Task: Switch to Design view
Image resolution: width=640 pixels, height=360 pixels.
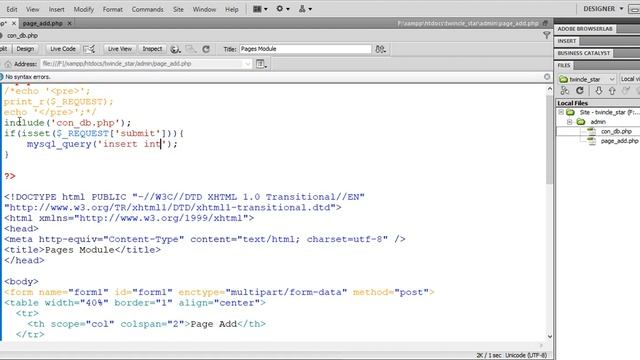Action: 25,49
